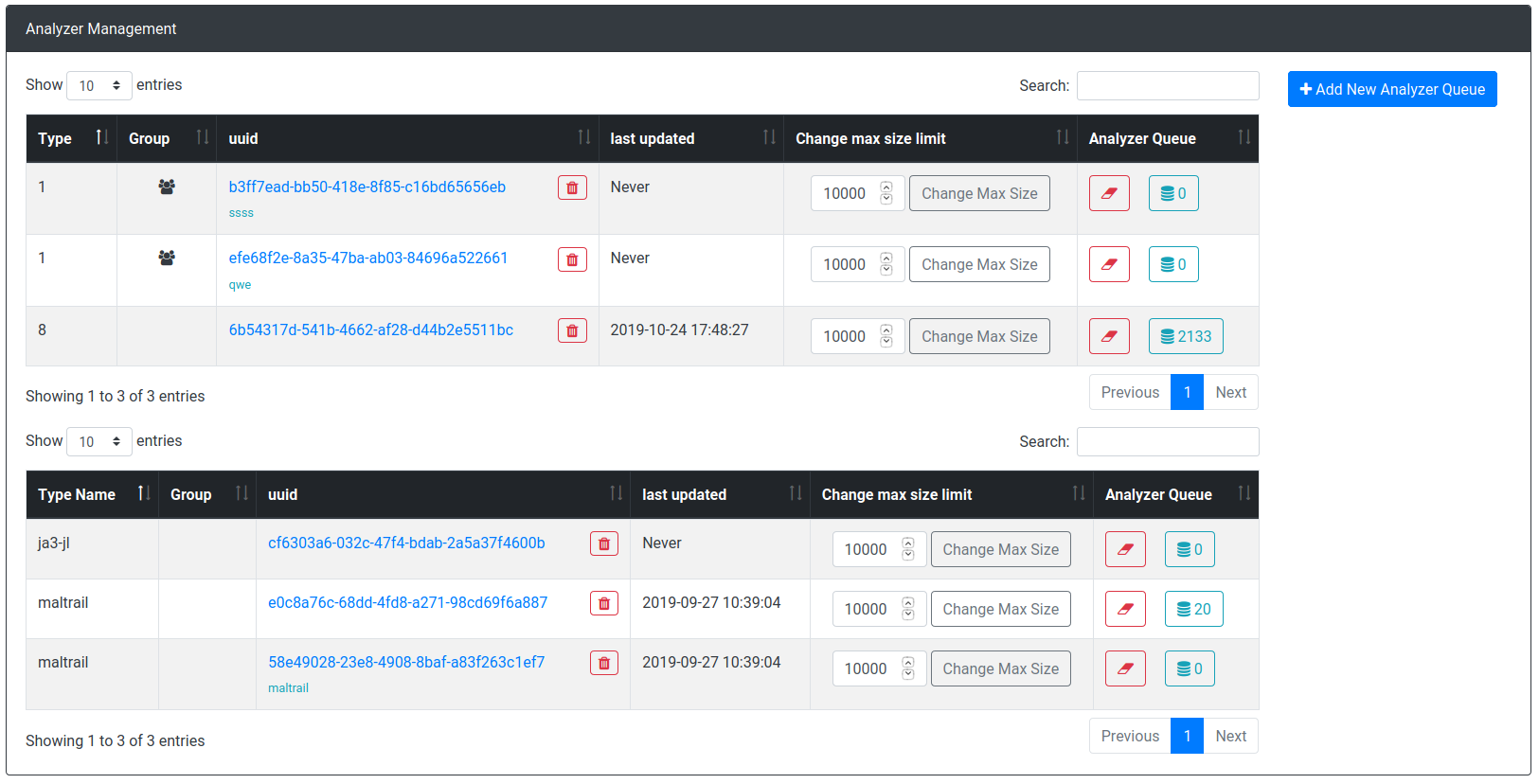This screenshot has height=784, width=1539.
Task: Click max size stepper in b3ff7ead row
Action: coord(886,193)
